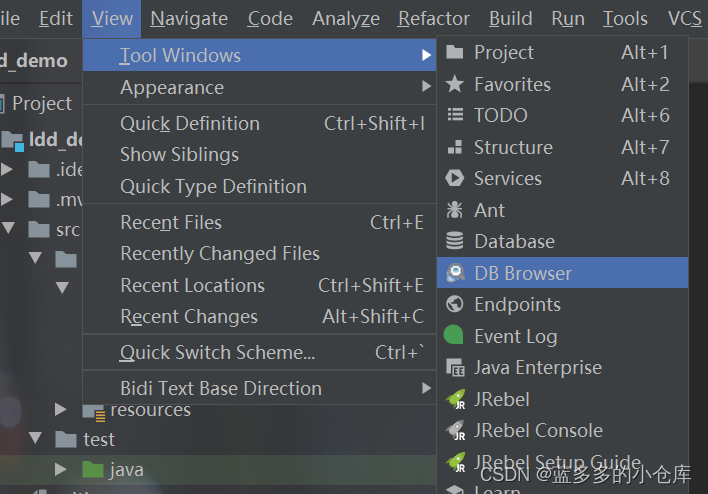
Task: Collapse the test folder arrow
Action: pyautogui.click(x=35, y=437)
